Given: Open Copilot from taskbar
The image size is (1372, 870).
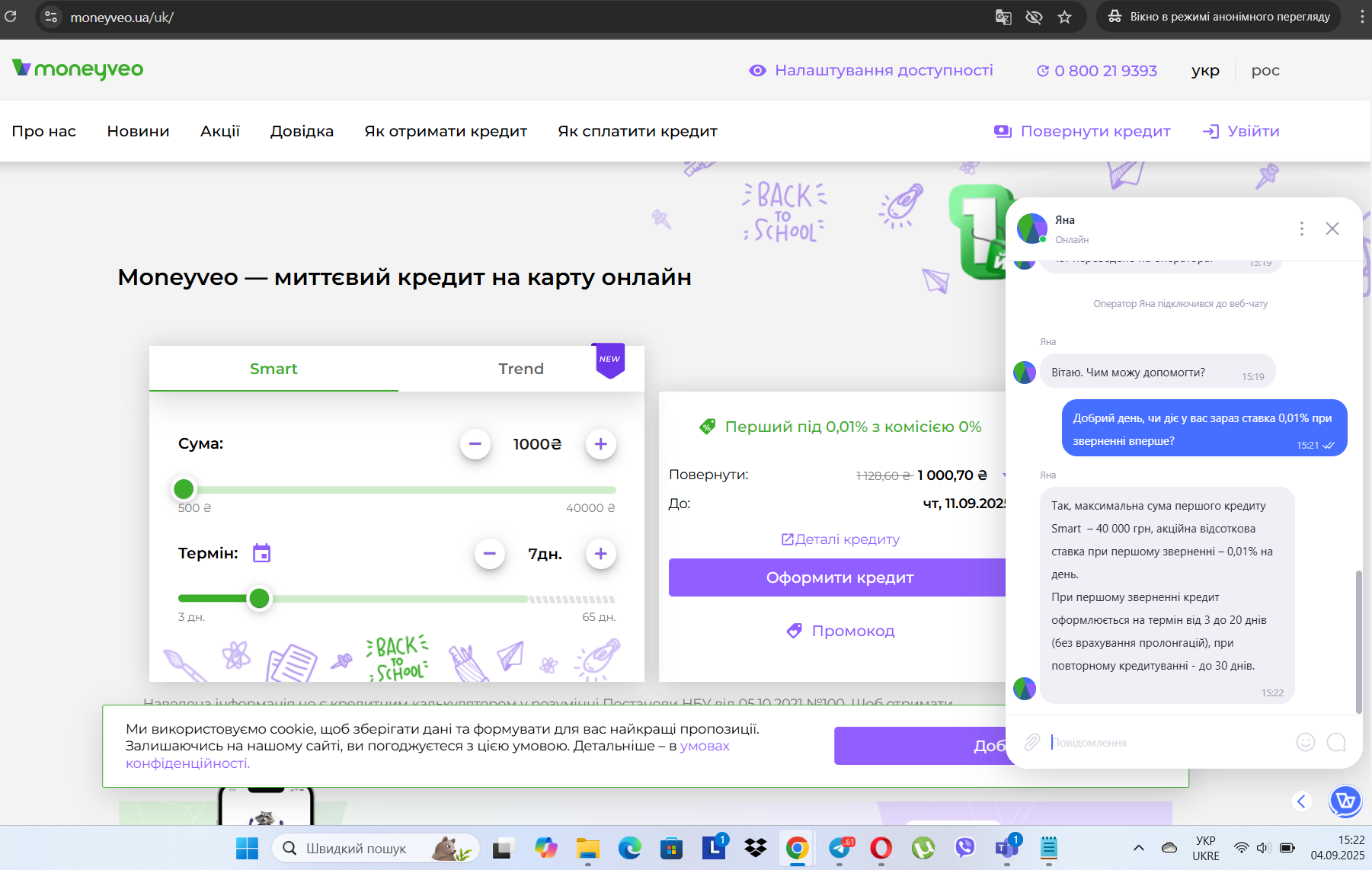Looking at the screenshot, I should [545, 848].
